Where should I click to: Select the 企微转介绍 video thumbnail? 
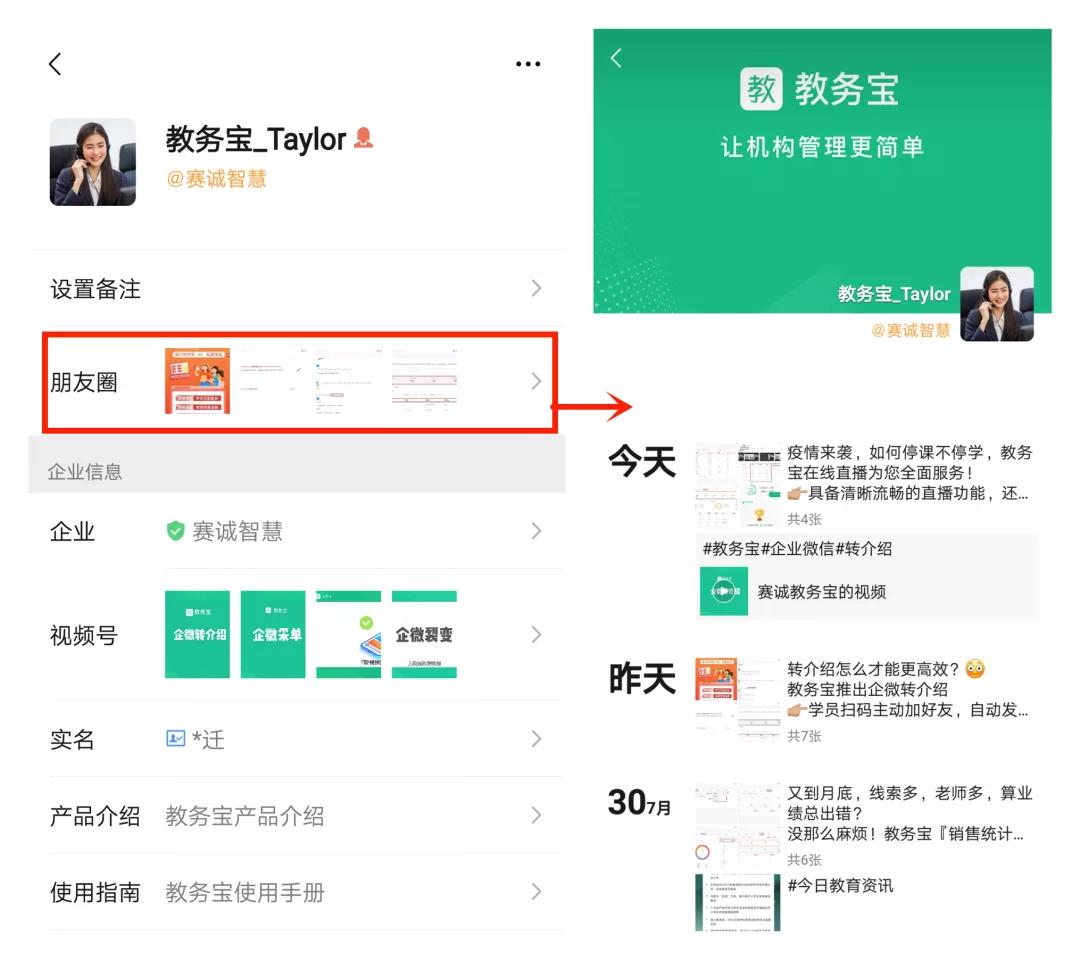click(197, 633)
